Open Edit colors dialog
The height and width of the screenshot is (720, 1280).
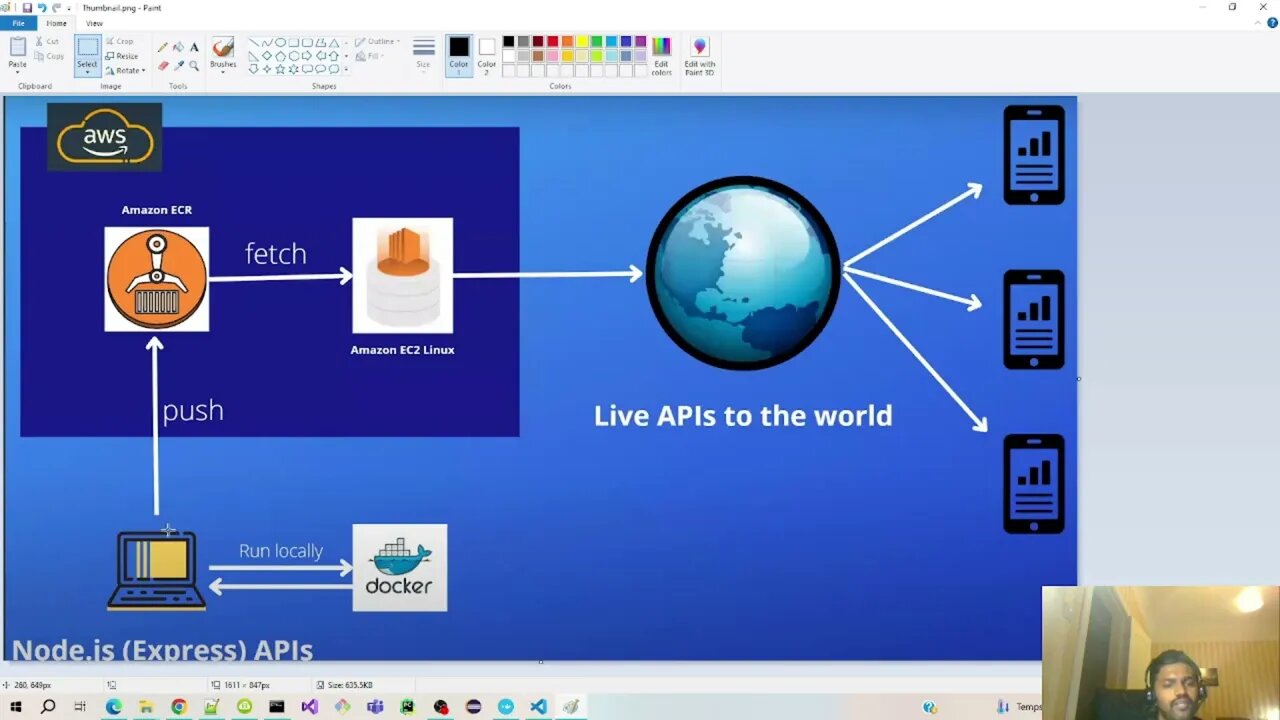tap(661, 55)
